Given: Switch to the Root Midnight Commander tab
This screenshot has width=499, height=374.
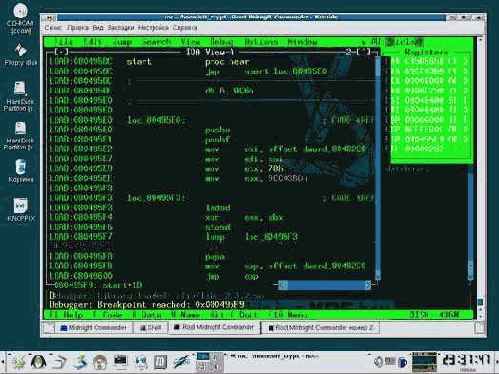Looking at the screenshot, I should tap(214, 328).
